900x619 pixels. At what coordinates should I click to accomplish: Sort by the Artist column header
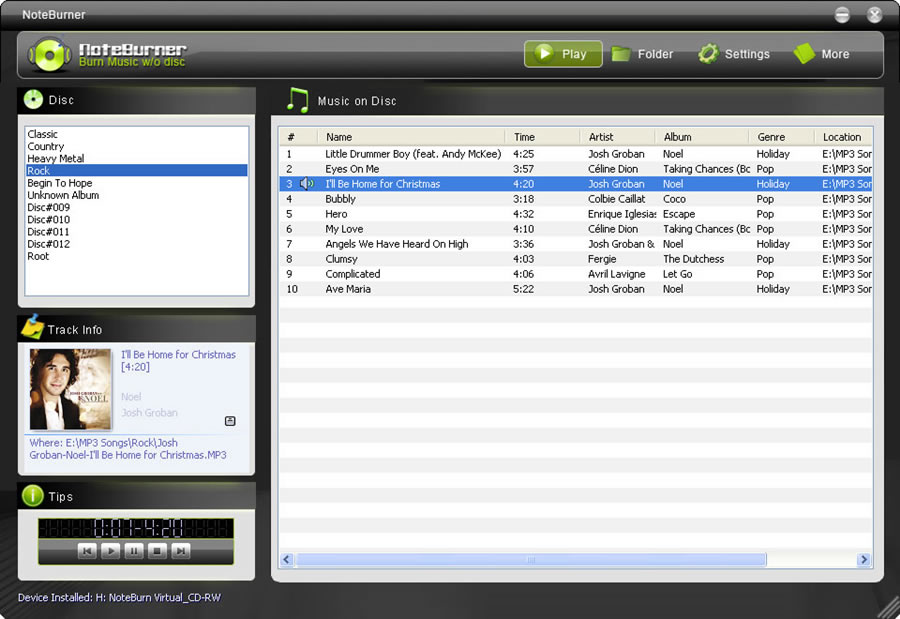pos(618,137)
